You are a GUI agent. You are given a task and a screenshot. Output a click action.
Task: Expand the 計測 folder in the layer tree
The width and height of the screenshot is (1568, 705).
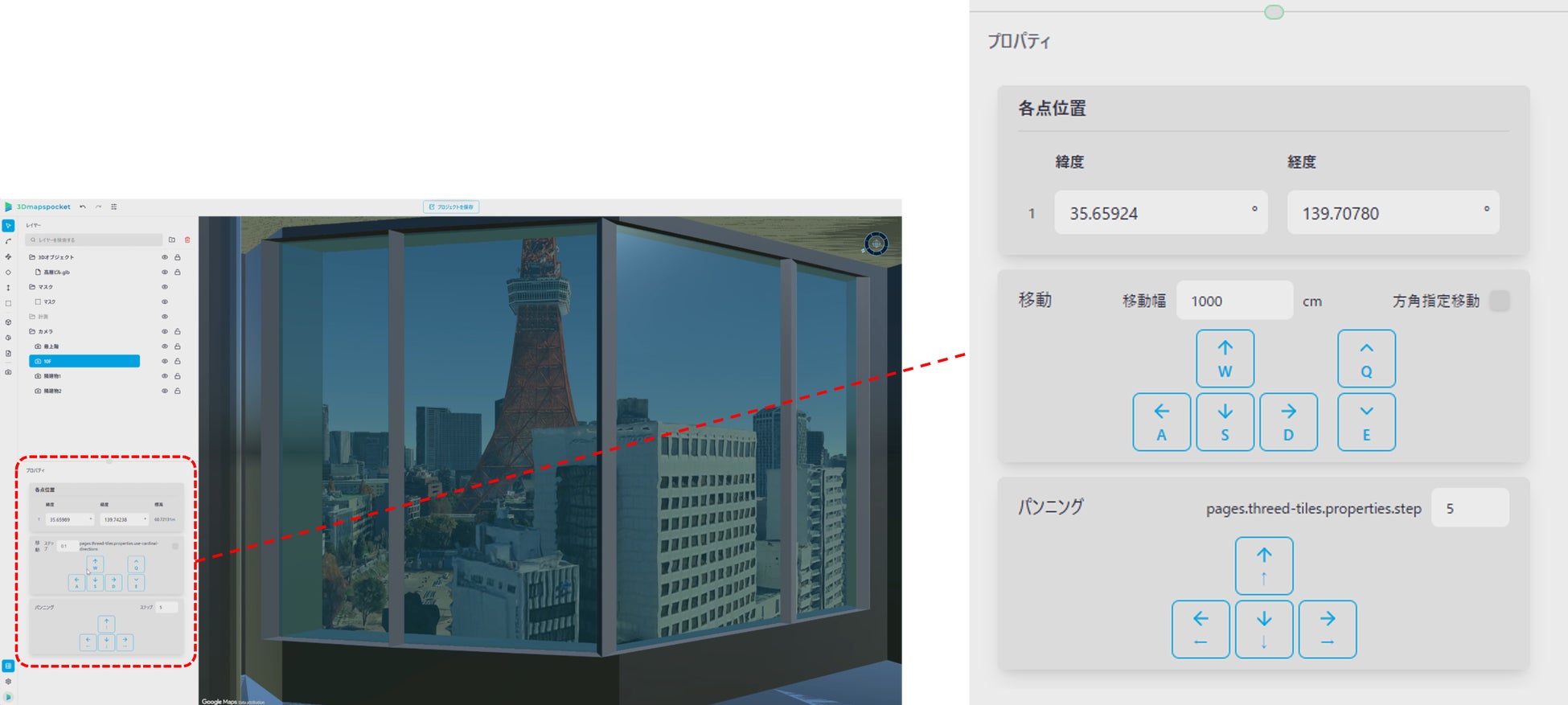32,317
